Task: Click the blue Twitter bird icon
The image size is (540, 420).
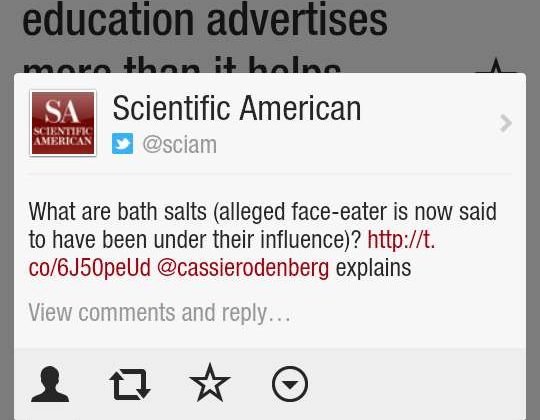Action: click(x=122, y=144)
